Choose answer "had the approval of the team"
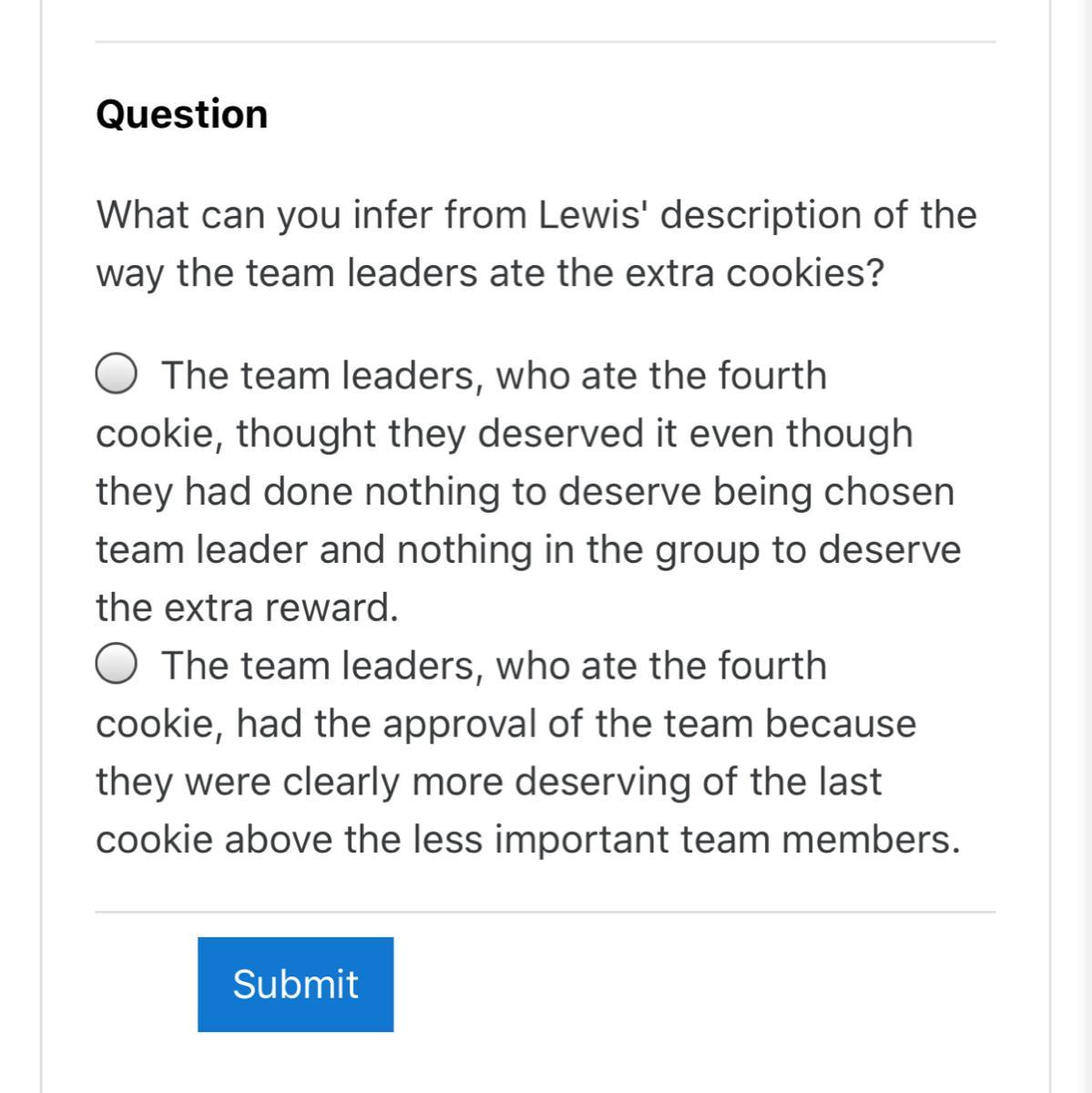This screenshot has height=1093, width=1092. coord(505,724)
